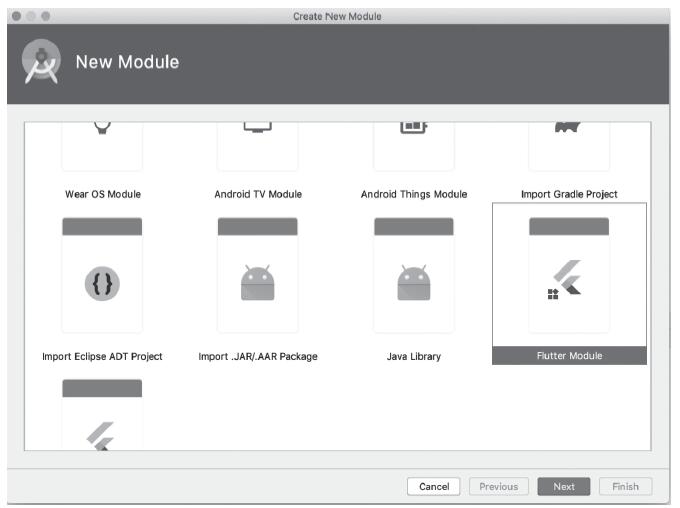680x508 pixels.
Task: Click the Java Library label text
Action: 413,356
